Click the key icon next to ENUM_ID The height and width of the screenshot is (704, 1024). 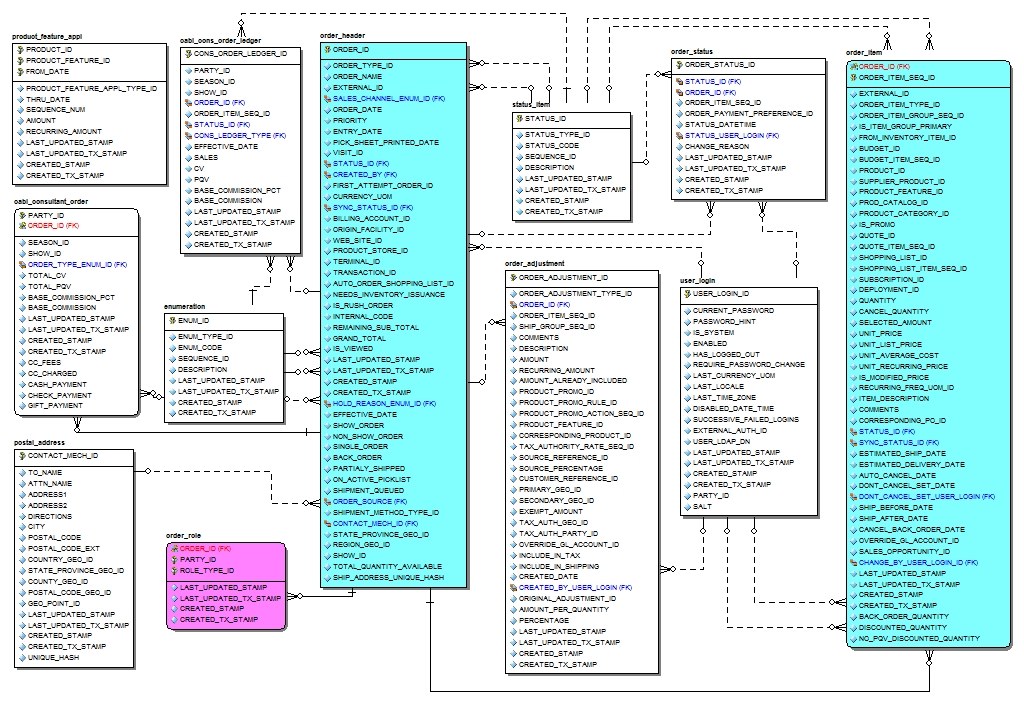coord(171,321)
